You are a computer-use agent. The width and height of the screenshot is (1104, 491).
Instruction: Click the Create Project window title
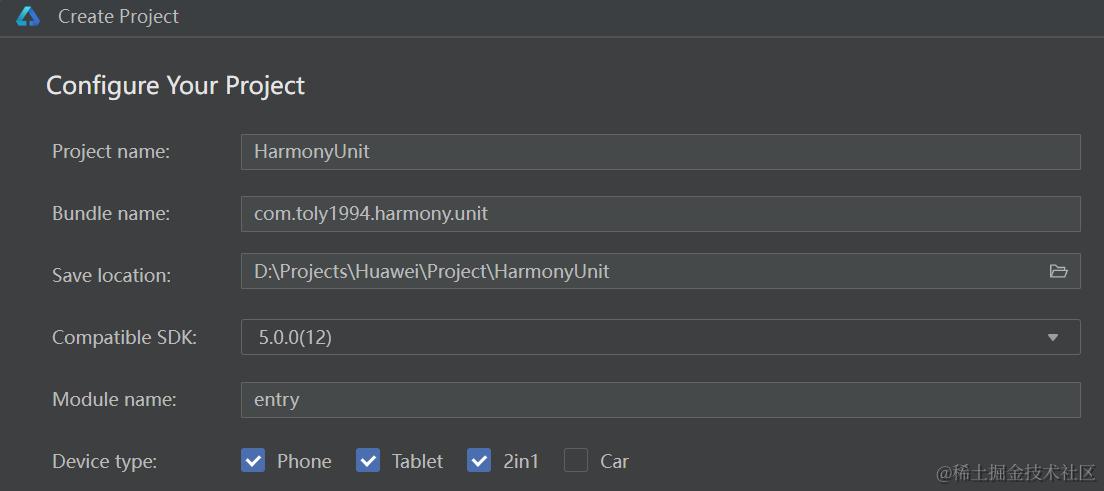click(118, 17)
